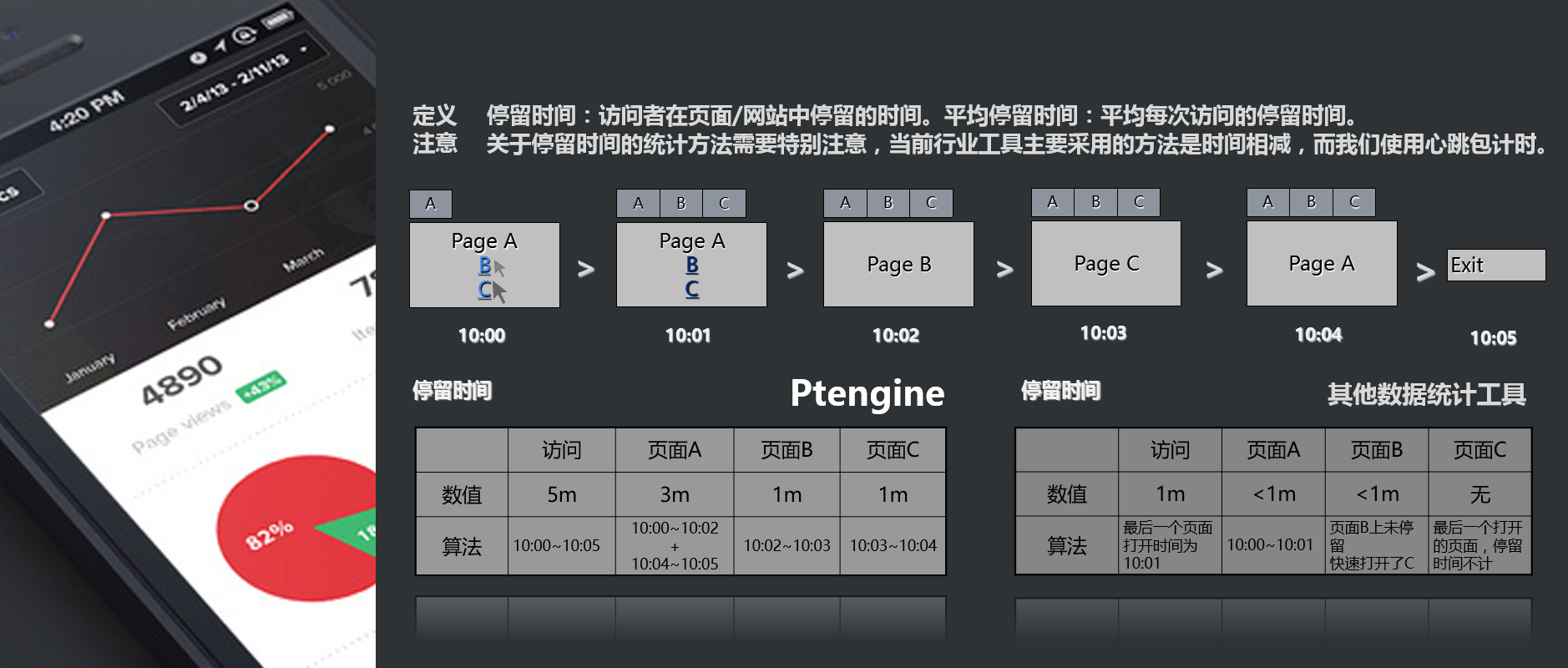Viewport: 1568px width, 668px height.
Task: Follow link C in the 10:01 Page A box
Action: point(692,289)
